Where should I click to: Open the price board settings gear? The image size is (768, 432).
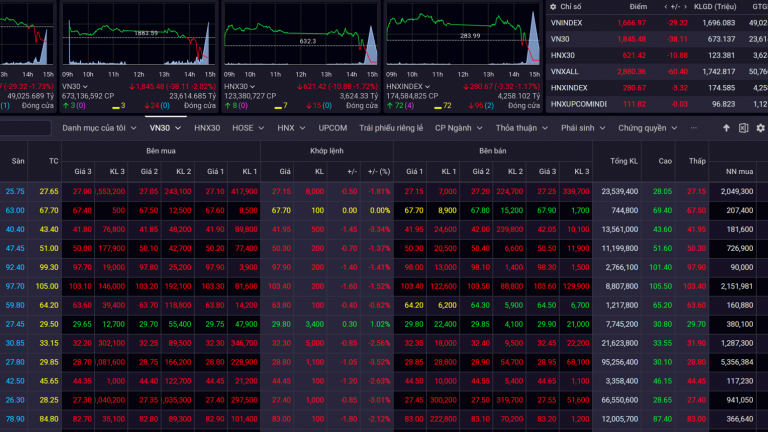coord(761,128)
